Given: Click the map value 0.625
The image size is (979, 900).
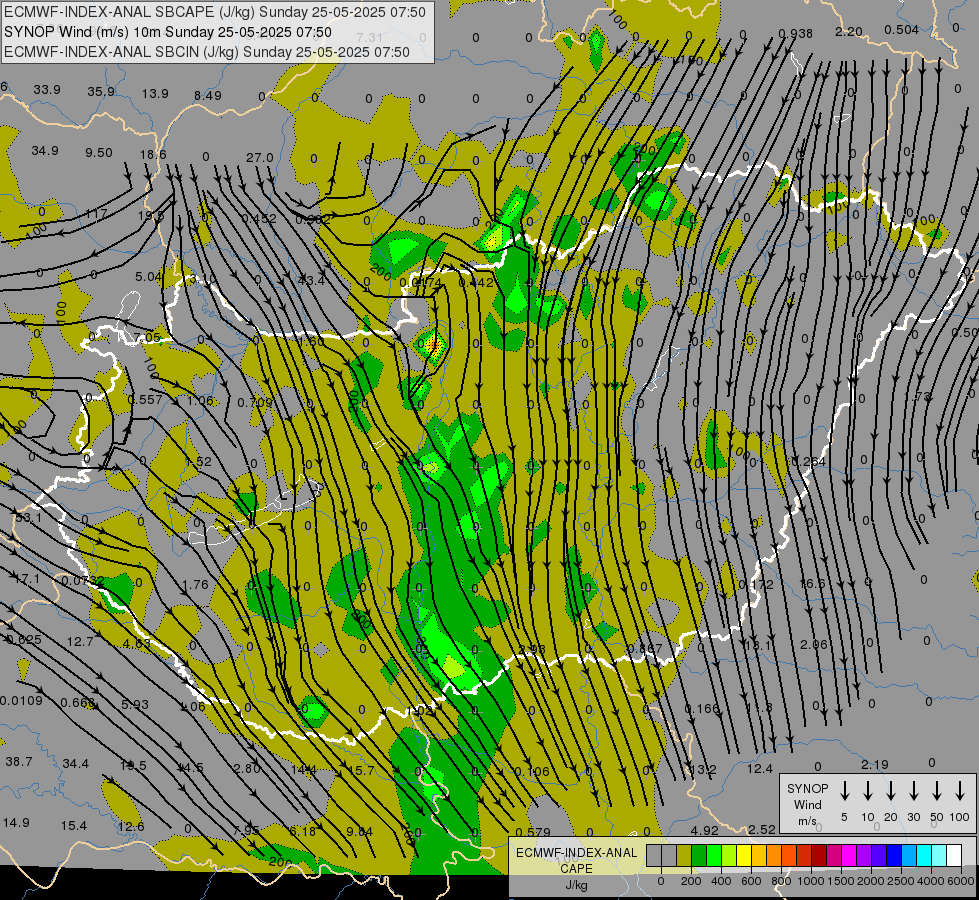Looking at the screenshot, I should 24,640.
